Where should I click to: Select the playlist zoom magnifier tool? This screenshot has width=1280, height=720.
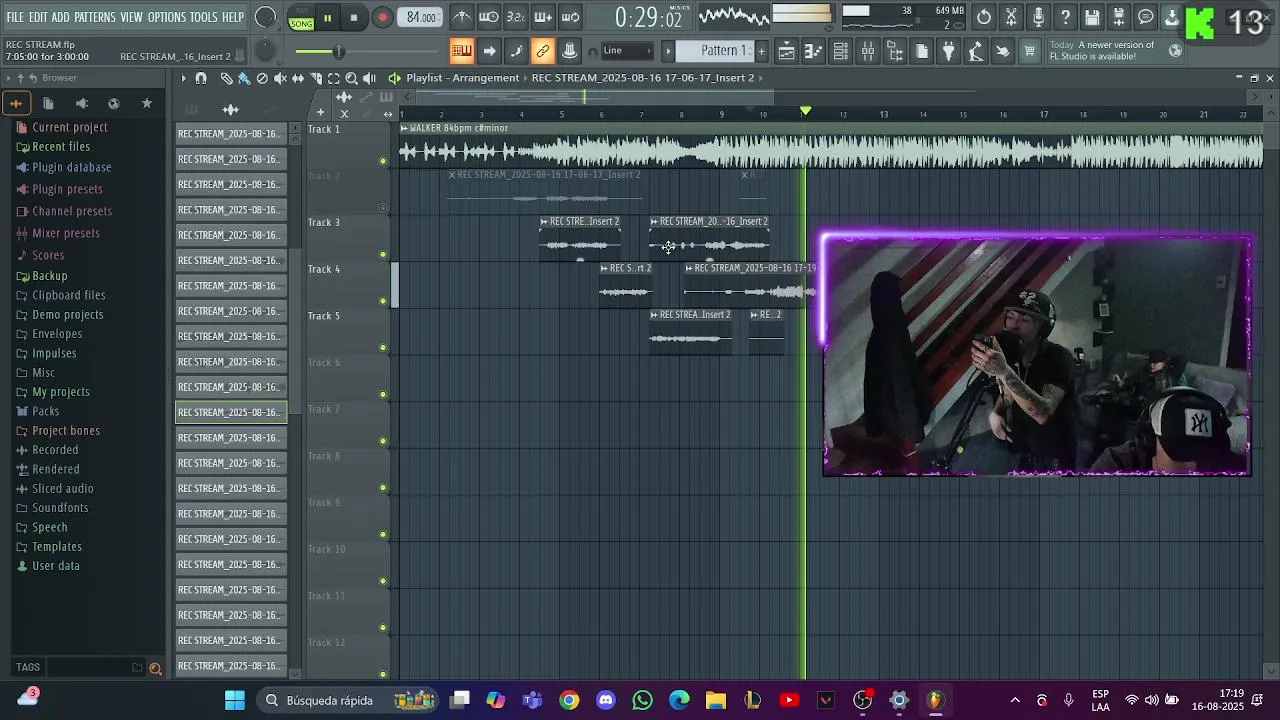[x=351, y=78]
